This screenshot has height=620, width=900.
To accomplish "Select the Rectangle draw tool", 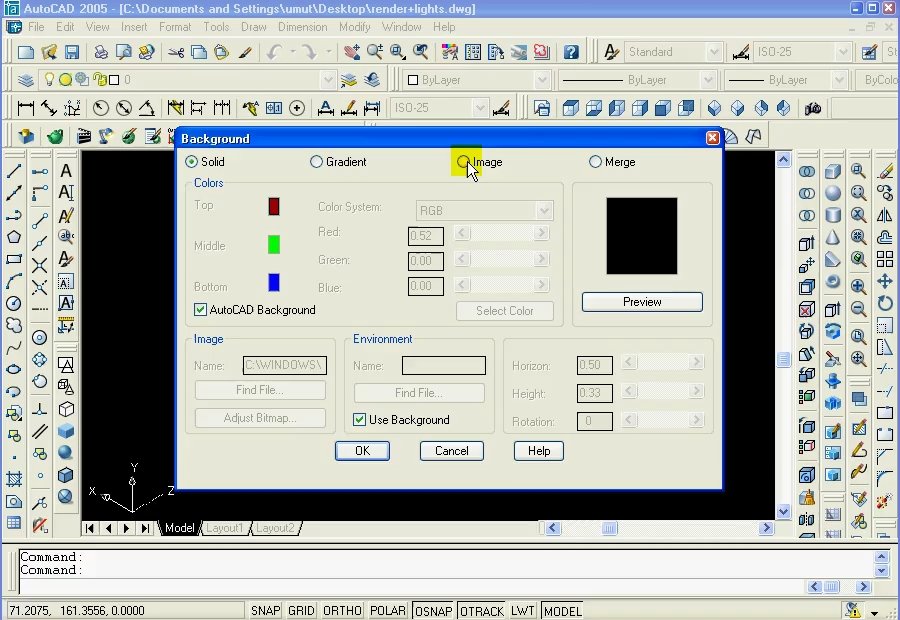I will pyautogui.click(x=14, y=259).
